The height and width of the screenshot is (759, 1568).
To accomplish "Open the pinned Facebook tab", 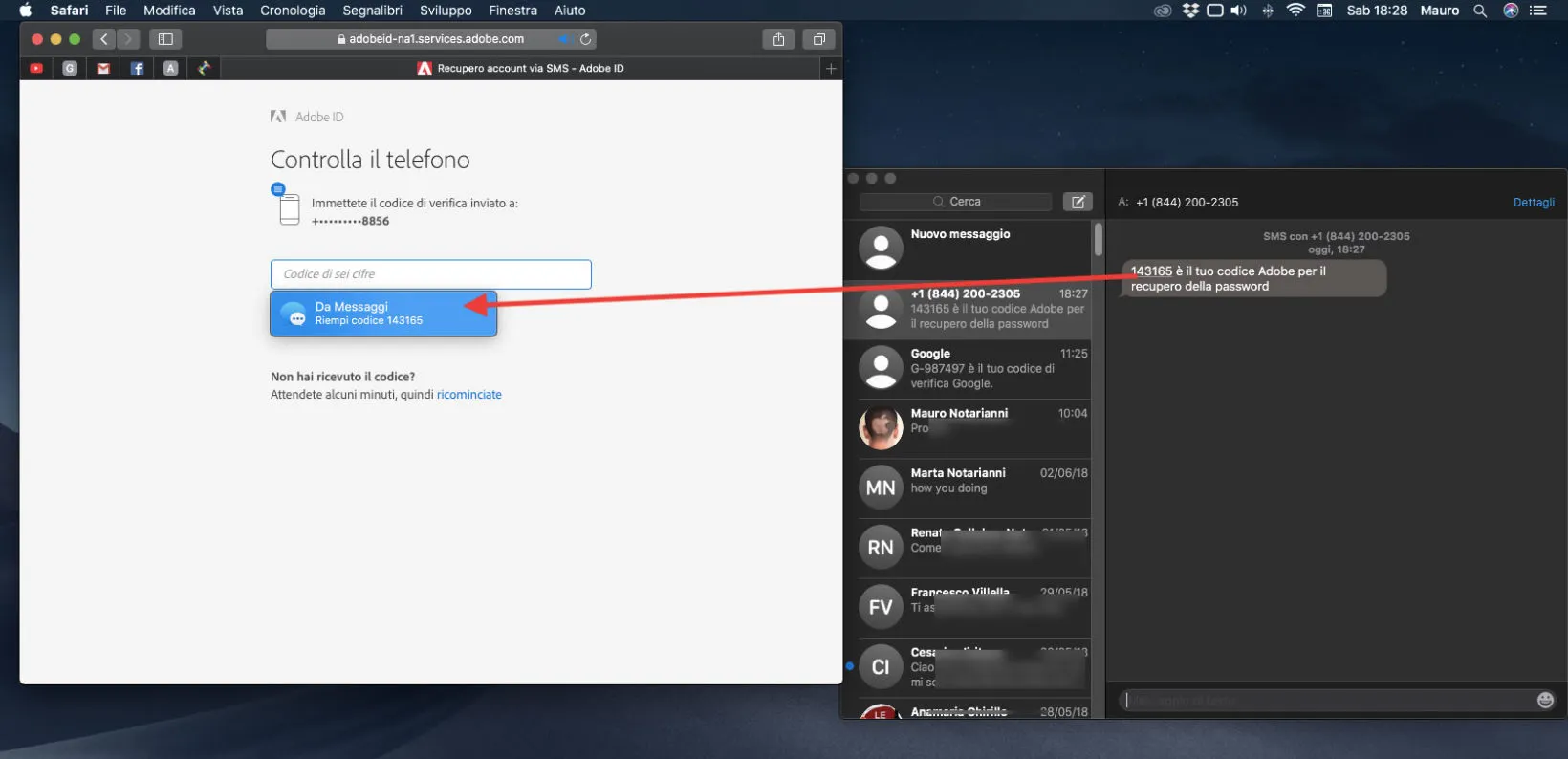I will [x=137, y=68].
